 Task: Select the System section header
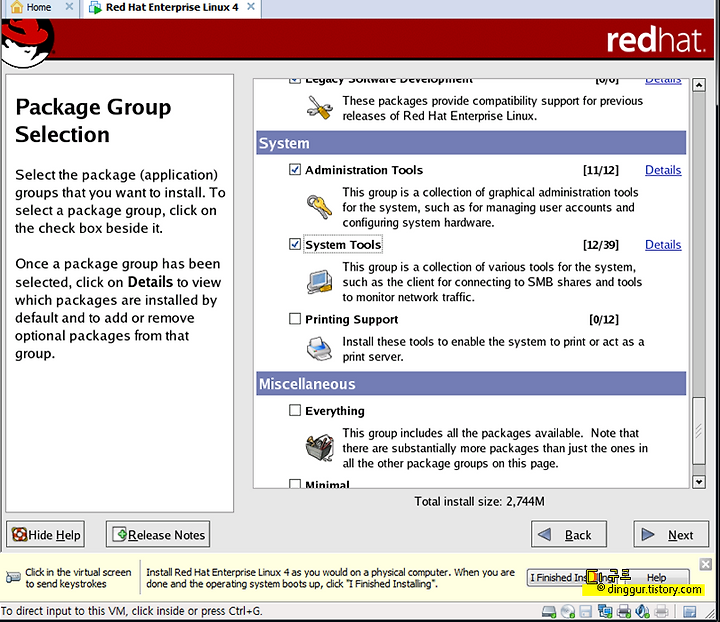[471, 143]
